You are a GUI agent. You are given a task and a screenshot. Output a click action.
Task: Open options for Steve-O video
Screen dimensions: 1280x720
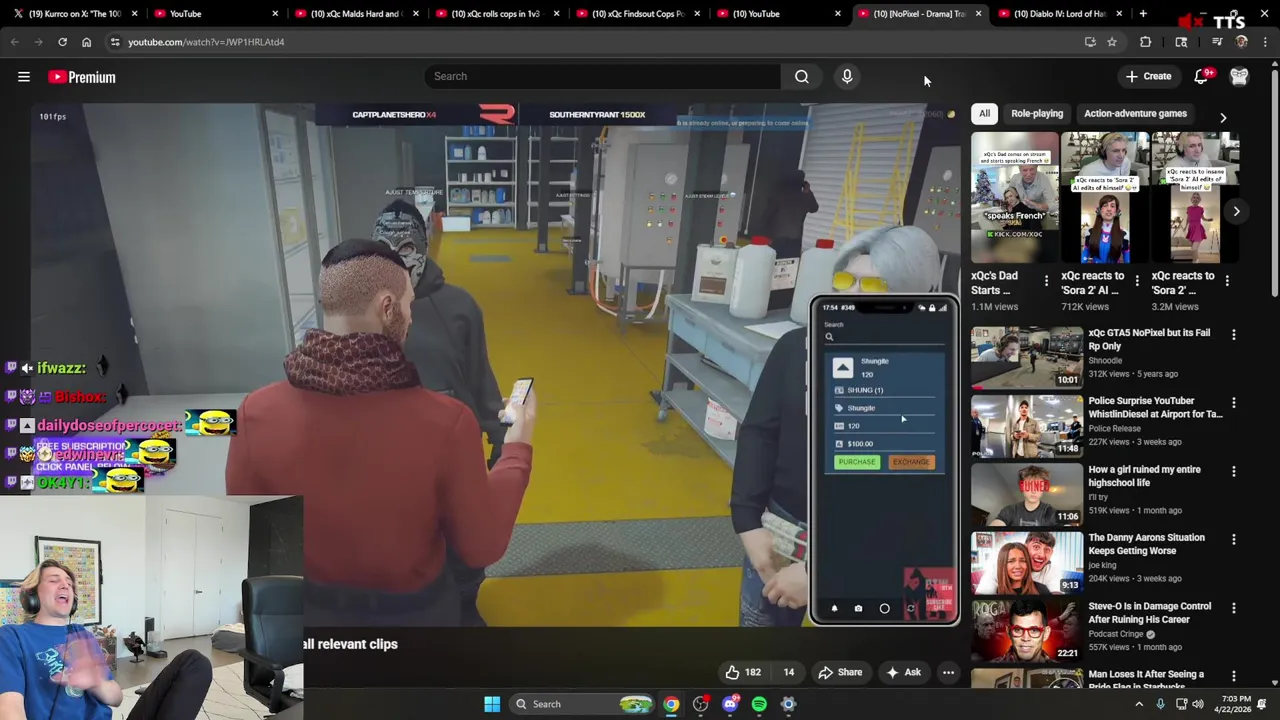(x=1233, y=607)
